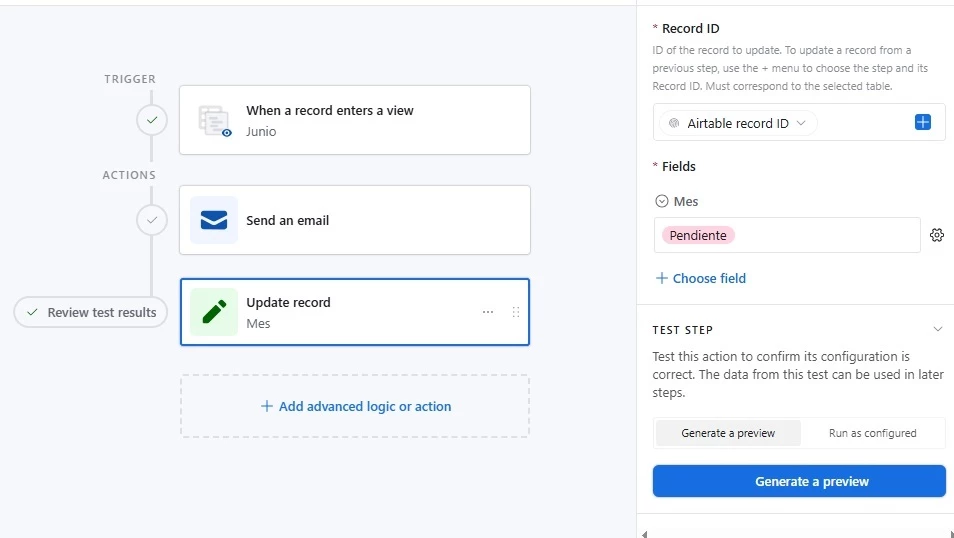Screen dimensions: 954x538
Task: Click Review test results button
Action: pyautogui.click(x=91, y=312)
